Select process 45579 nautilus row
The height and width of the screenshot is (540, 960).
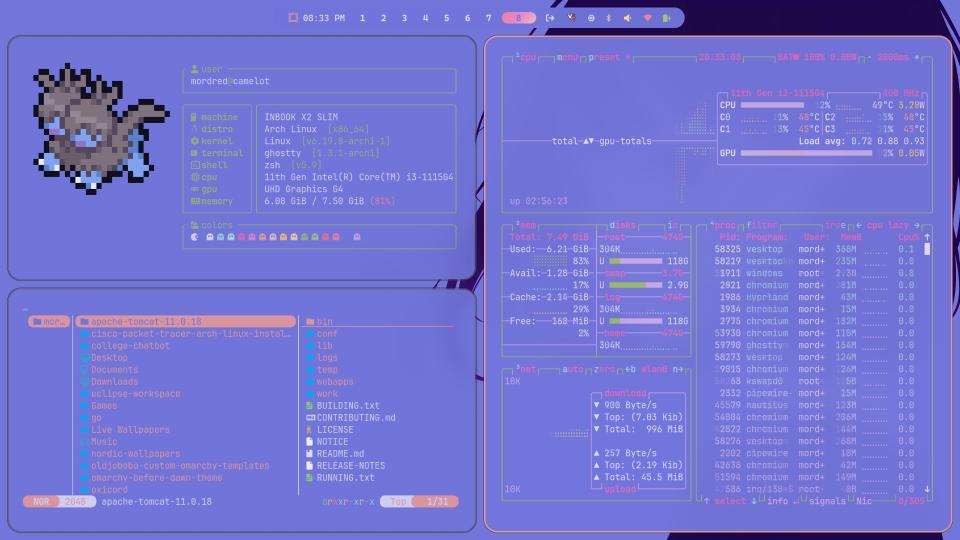coord(814,405)
